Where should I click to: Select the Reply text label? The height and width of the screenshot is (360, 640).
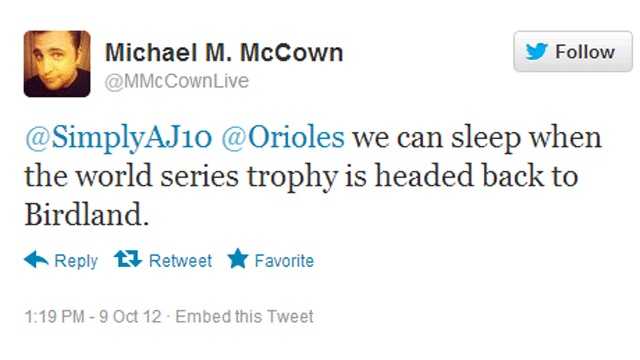click(76, 261)
